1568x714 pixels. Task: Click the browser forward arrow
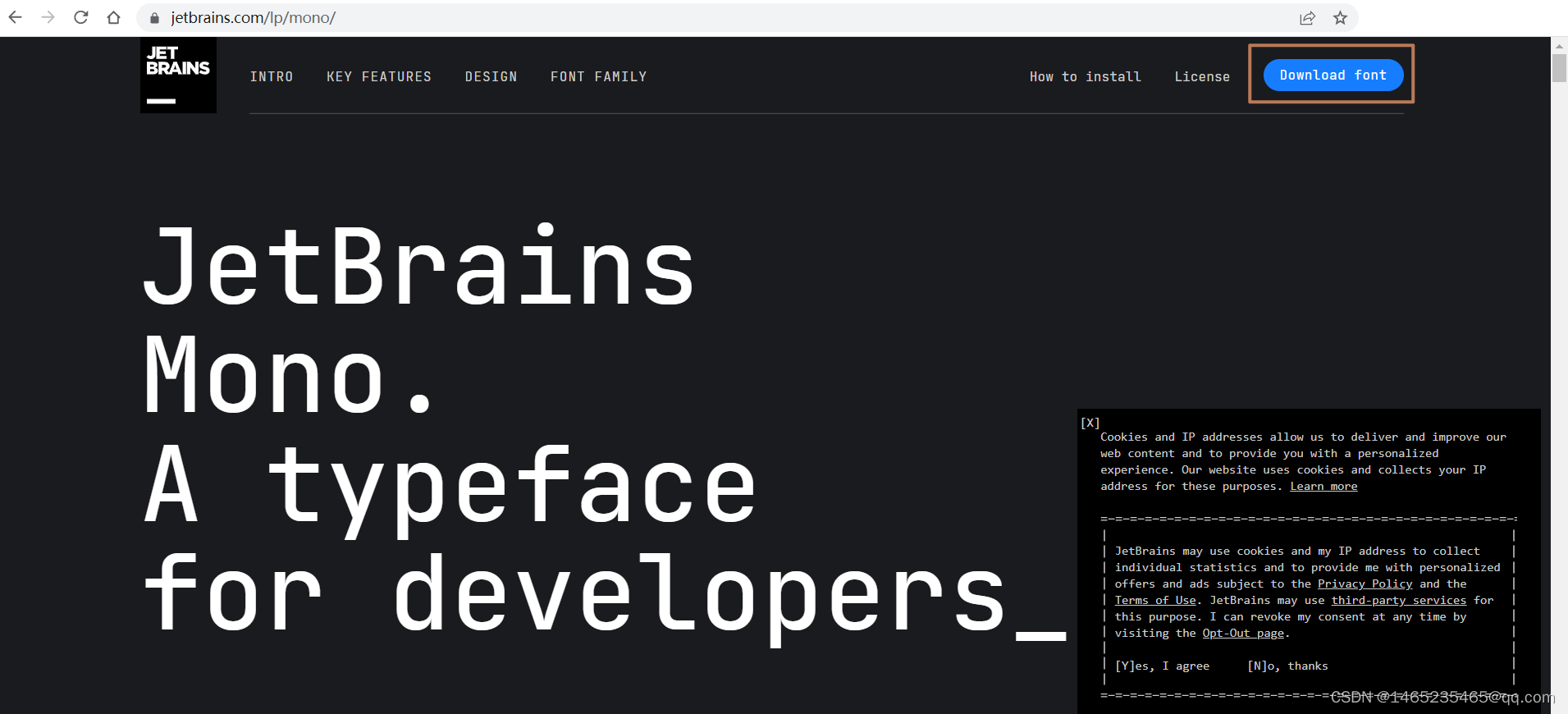[x=48, y=17]
